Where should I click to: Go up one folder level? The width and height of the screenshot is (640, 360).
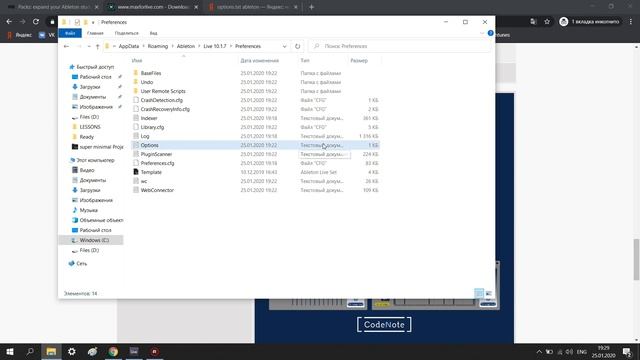tap(97, 47)
